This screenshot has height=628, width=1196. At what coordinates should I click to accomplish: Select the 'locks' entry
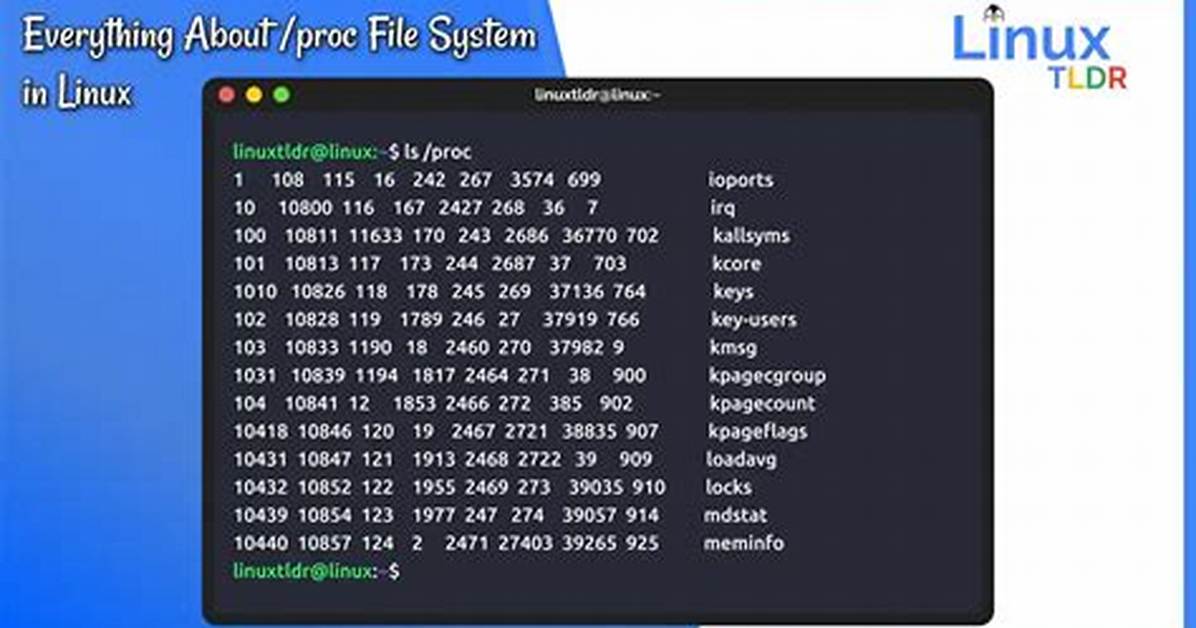click(x=728, y=487)
